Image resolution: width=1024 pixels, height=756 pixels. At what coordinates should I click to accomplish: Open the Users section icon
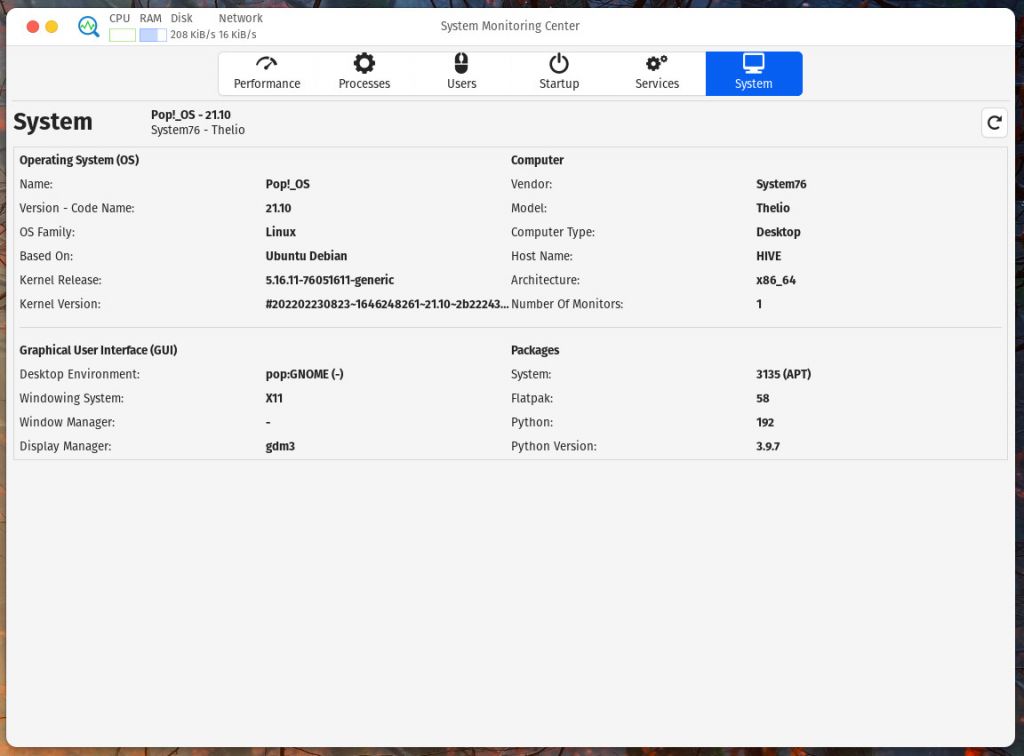[x=461, y=62]
